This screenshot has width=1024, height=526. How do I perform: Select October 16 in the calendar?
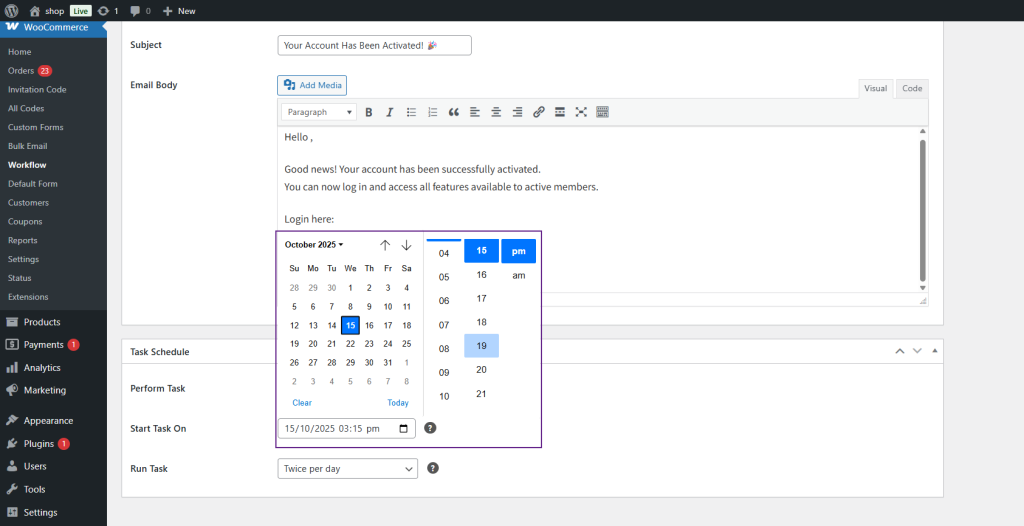pyautogui.click(x=369, y=325)
